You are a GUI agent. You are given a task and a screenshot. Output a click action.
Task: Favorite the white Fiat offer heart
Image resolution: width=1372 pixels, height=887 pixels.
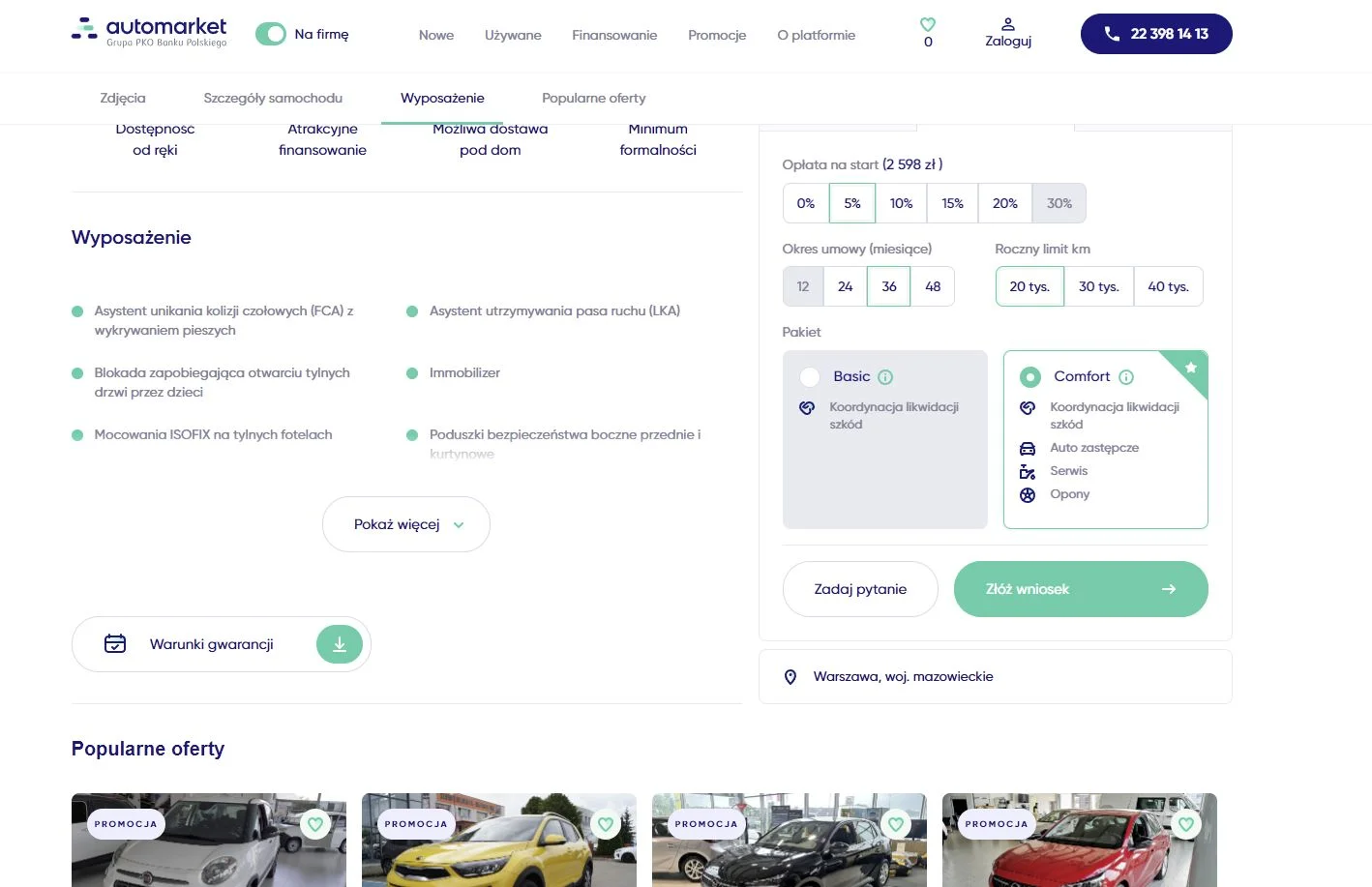315,825
